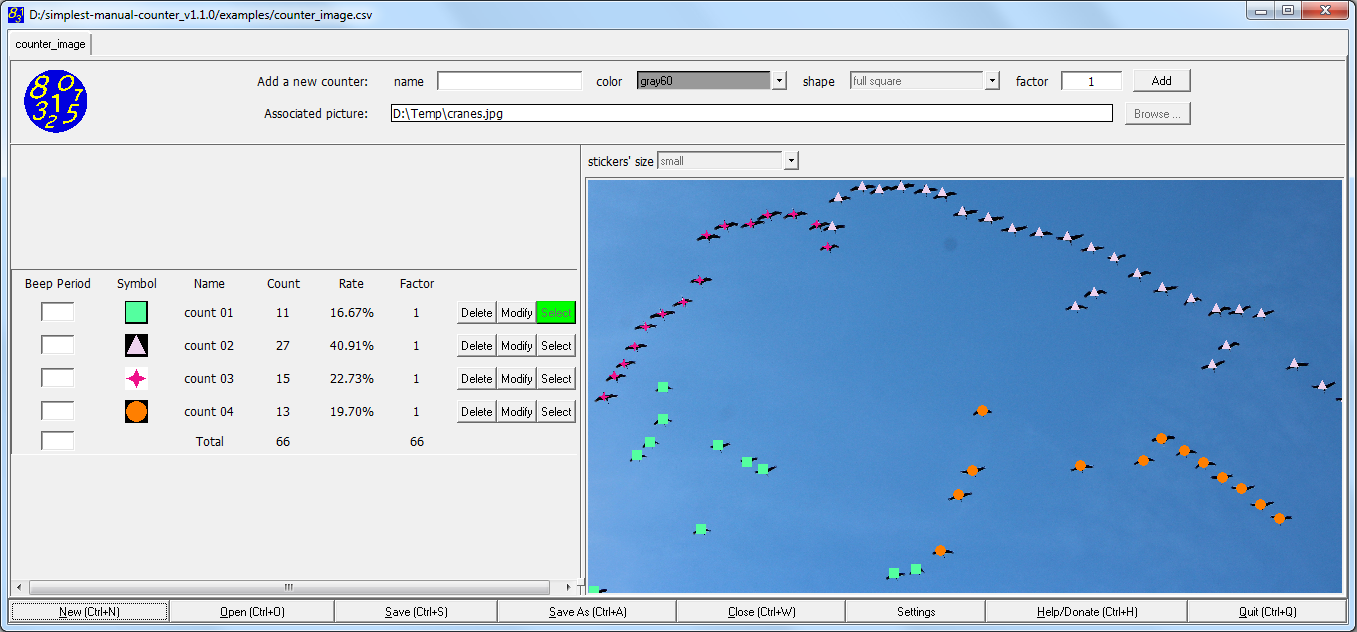This screenshot has width=1357, height=632.
Task: Open the stickers' size dropdown
Action: (791, 160)
